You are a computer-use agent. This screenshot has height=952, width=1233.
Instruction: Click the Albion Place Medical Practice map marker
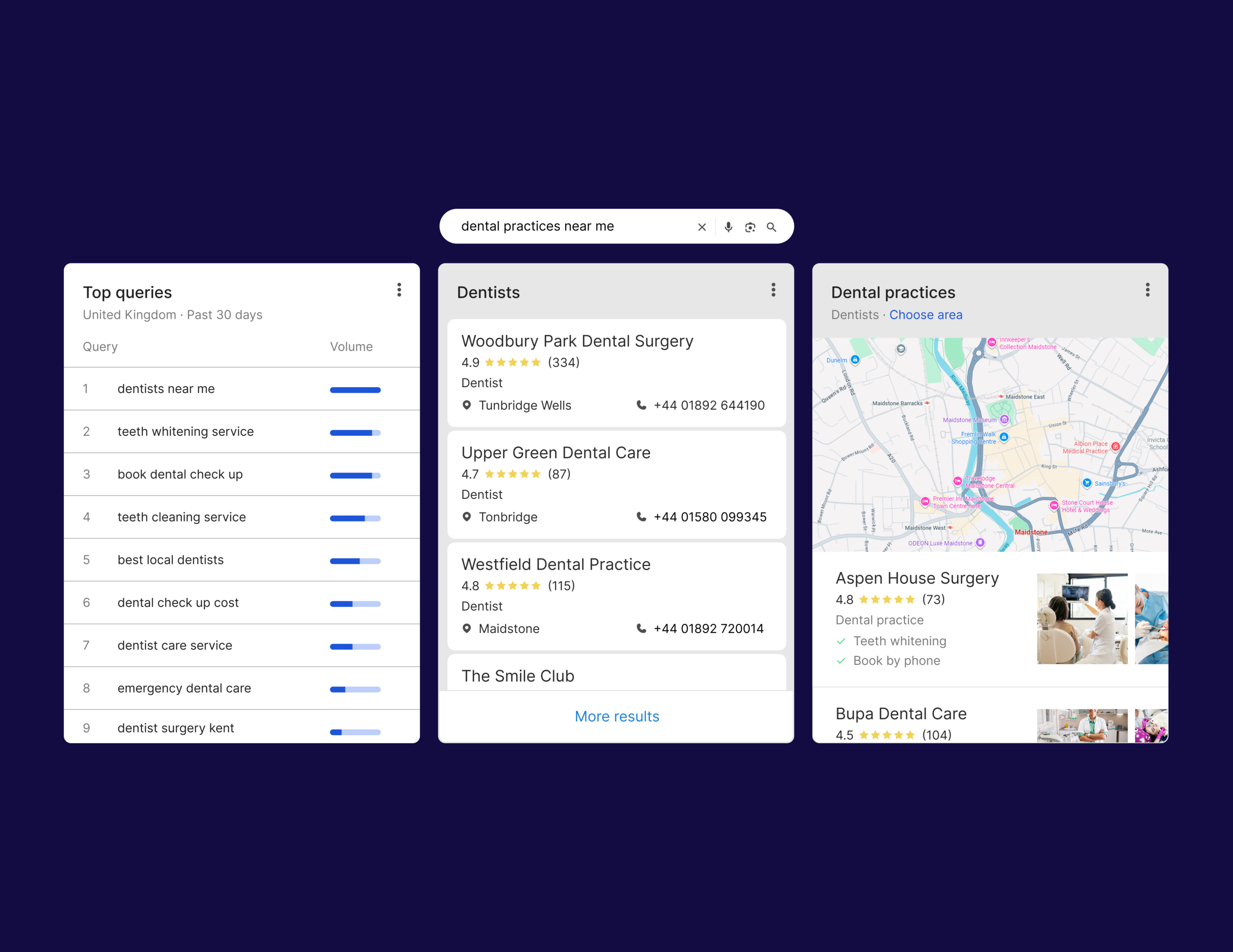pyautogui.click(x=1115, y=446)
